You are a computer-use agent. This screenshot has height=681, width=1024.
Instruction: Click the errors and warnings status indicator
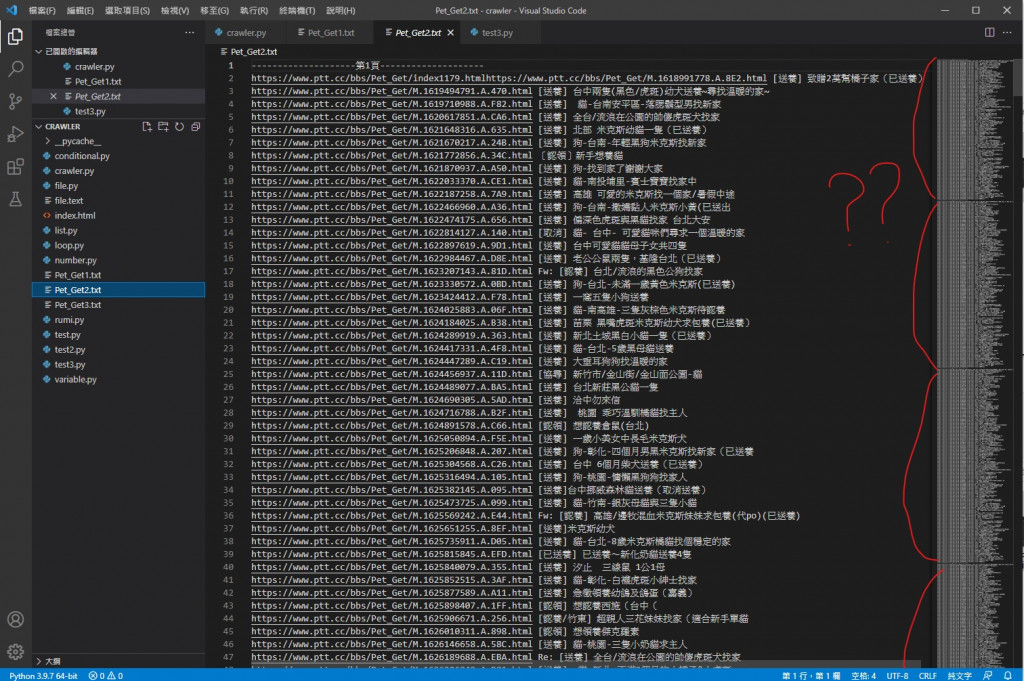(106, 676)
